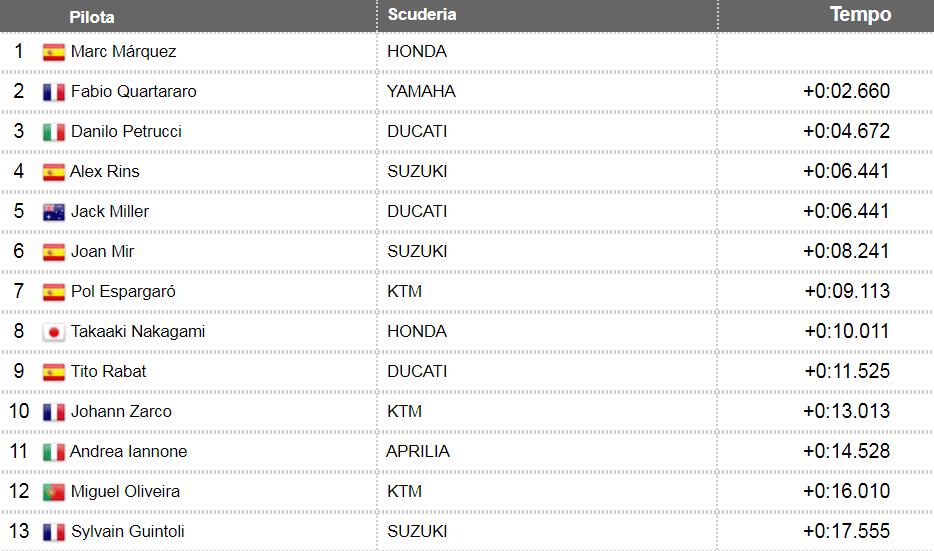Click Tito Rabat's name
Image resolution: width=934 pixels, height=551 pixels.
[108, 371]
